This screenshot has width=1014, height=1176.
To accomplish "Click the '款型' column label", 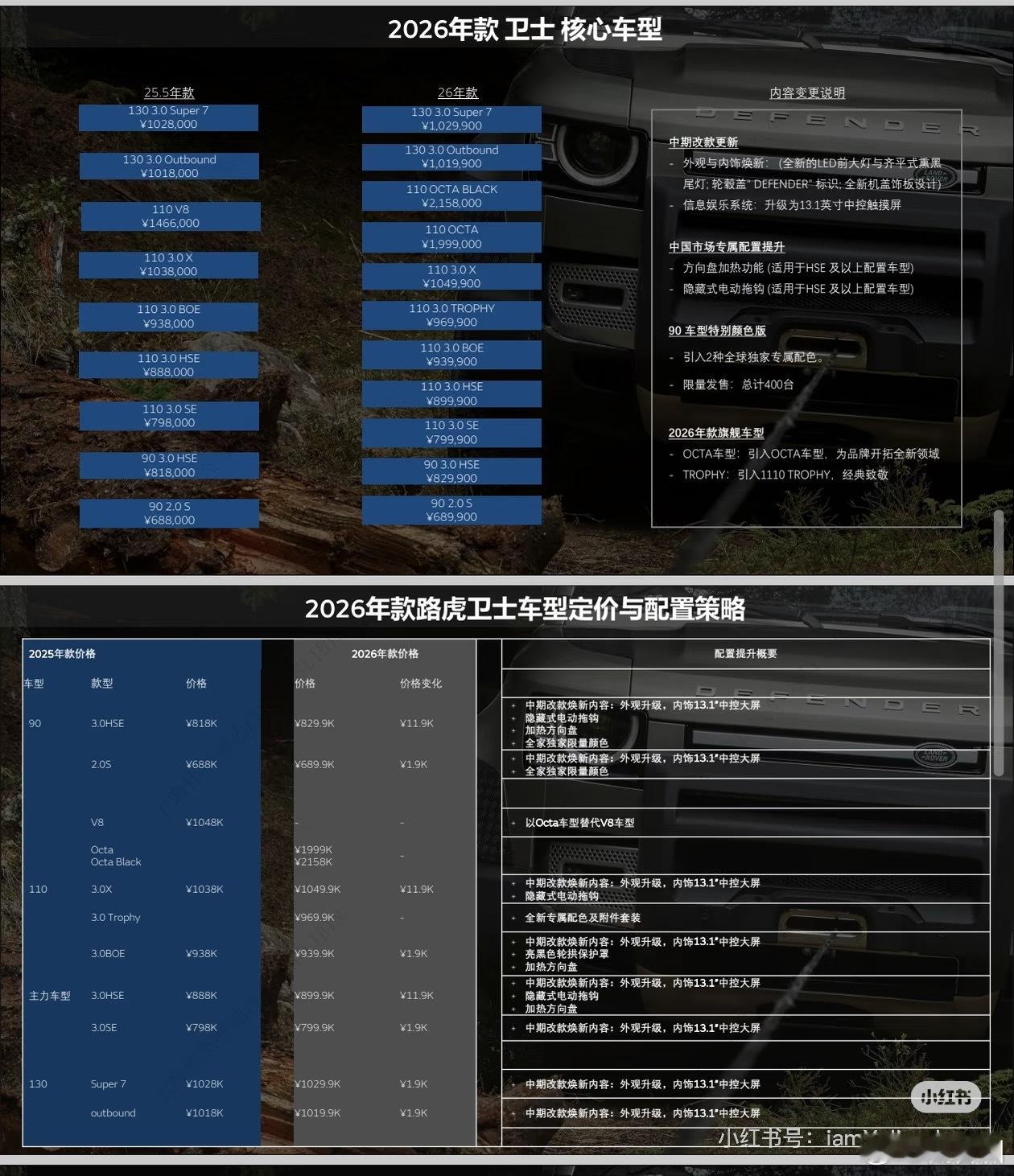I will [x=102, y=683].
